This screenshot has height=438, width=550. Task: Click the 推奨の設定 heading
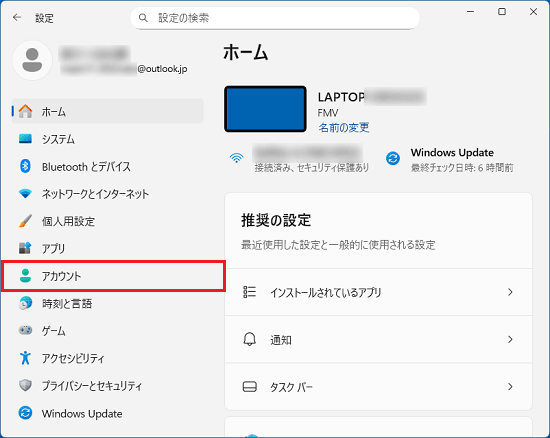point(276,220)
